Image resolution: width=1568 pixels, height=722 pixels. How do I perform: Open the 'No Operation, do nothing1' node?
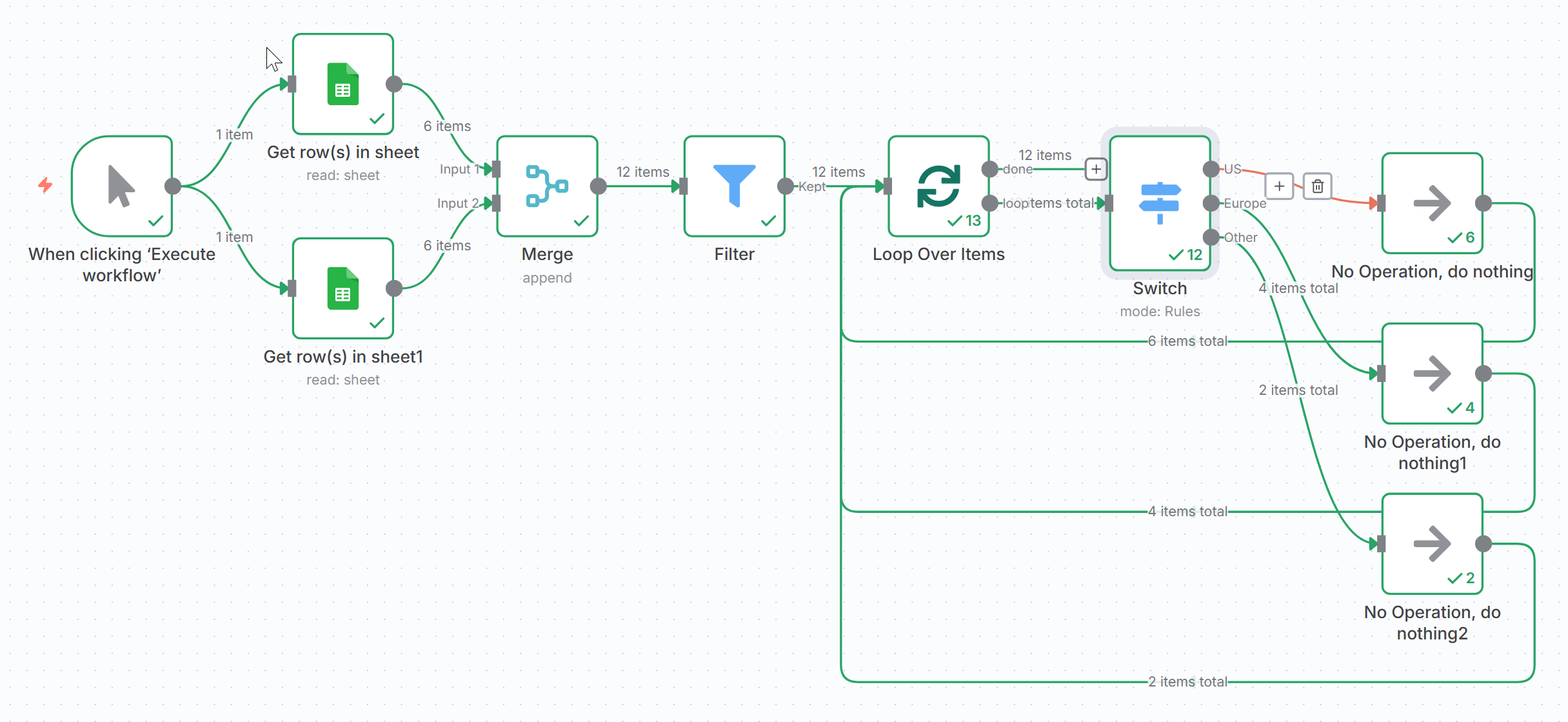[1432, 373]
